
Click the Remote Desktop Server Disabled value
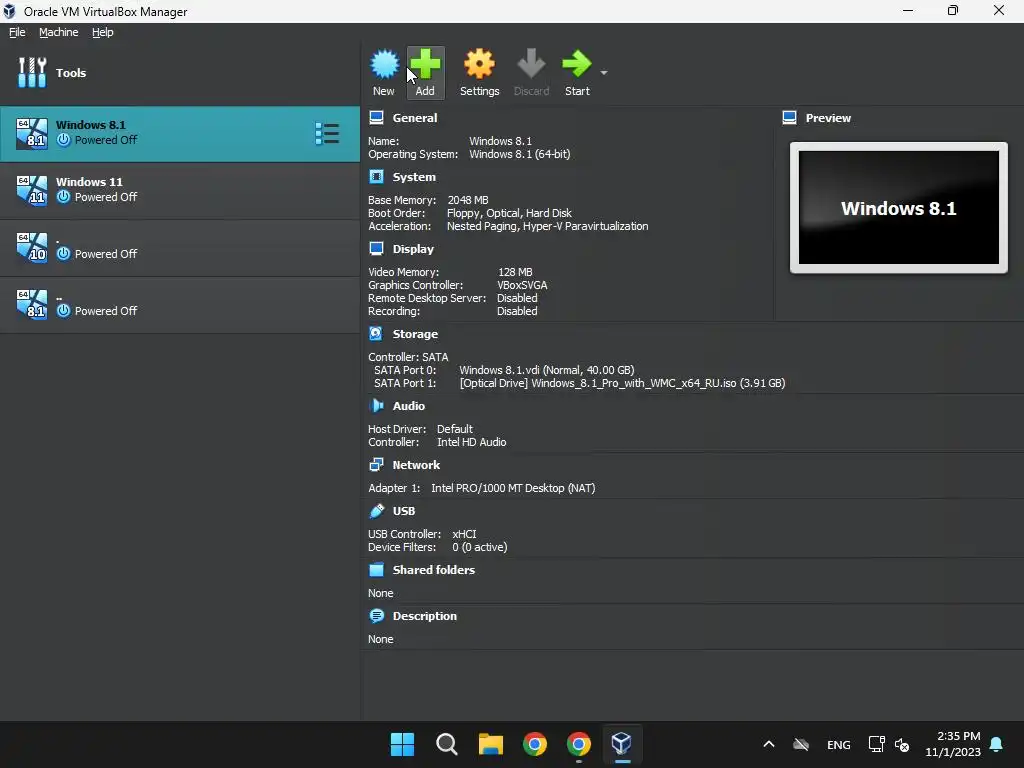click(517, 298)
